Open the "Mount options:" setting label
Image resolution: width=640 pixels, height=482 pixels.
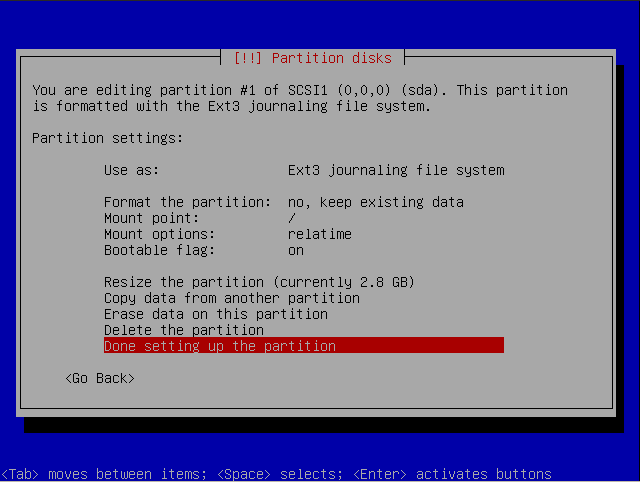(x=159, y=234)
